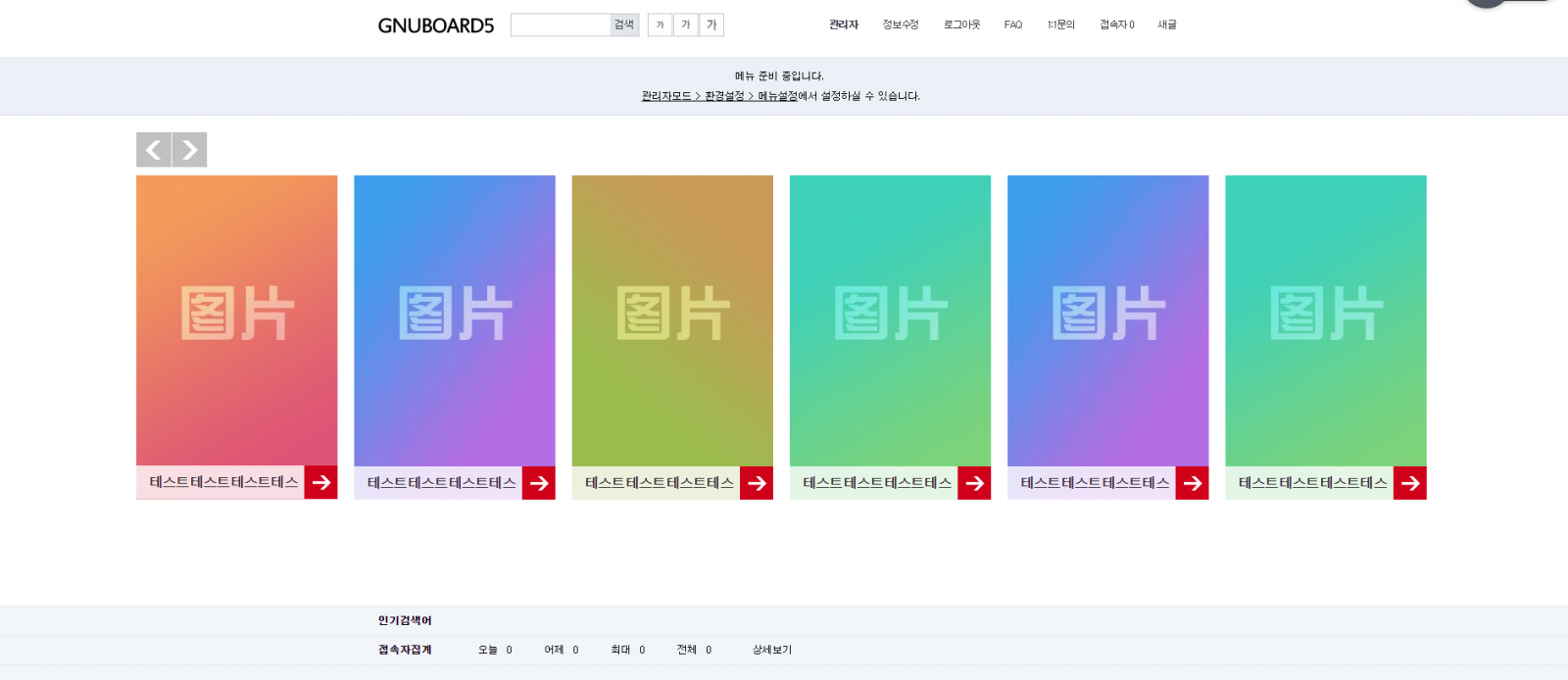Image resolution: width=1568 pixels, height=680 pixels.
Task: Click the search text input field
Action: [560, 25]
